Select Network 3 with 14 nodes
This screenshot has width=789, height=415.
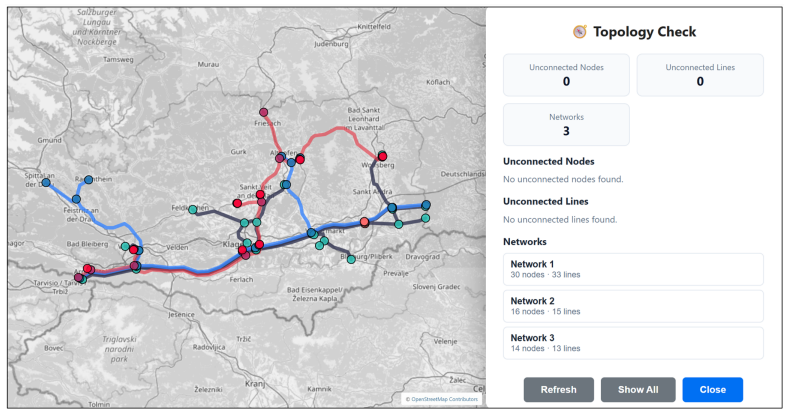pyautogui.click(x=633, y=343)
